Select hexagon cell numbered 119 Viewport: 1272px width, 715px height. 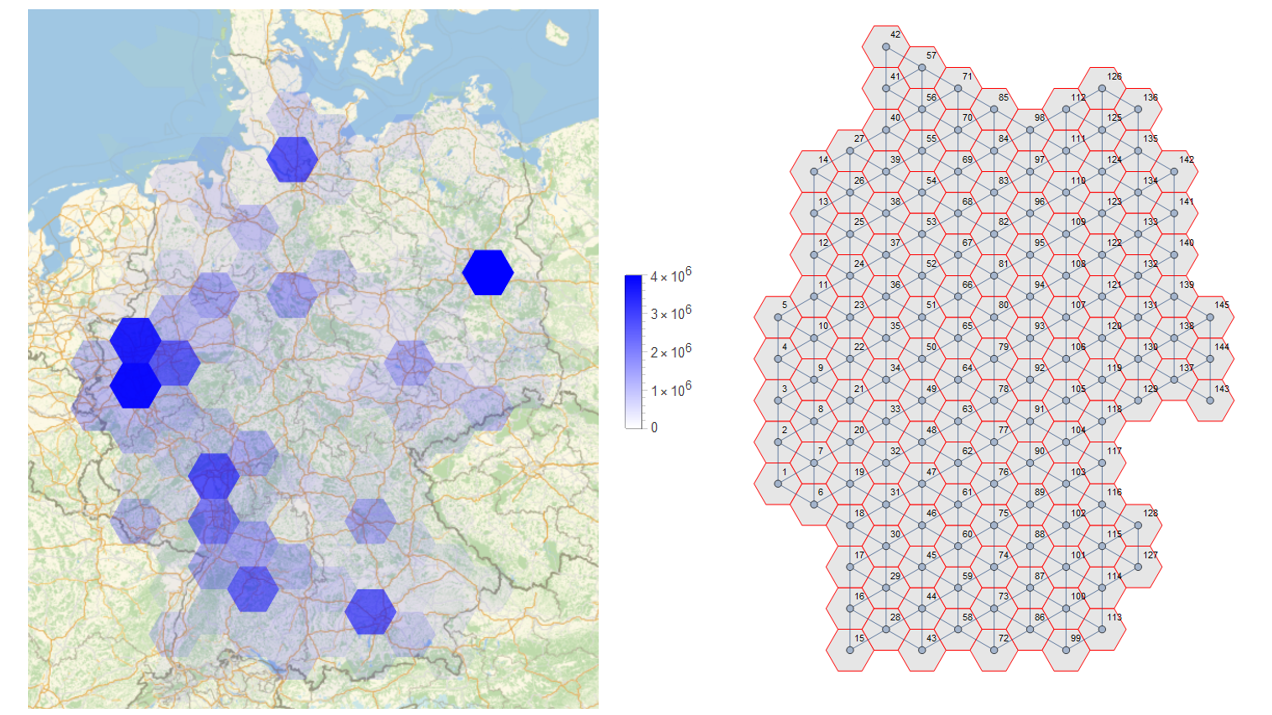click(x=1102, y=380)
